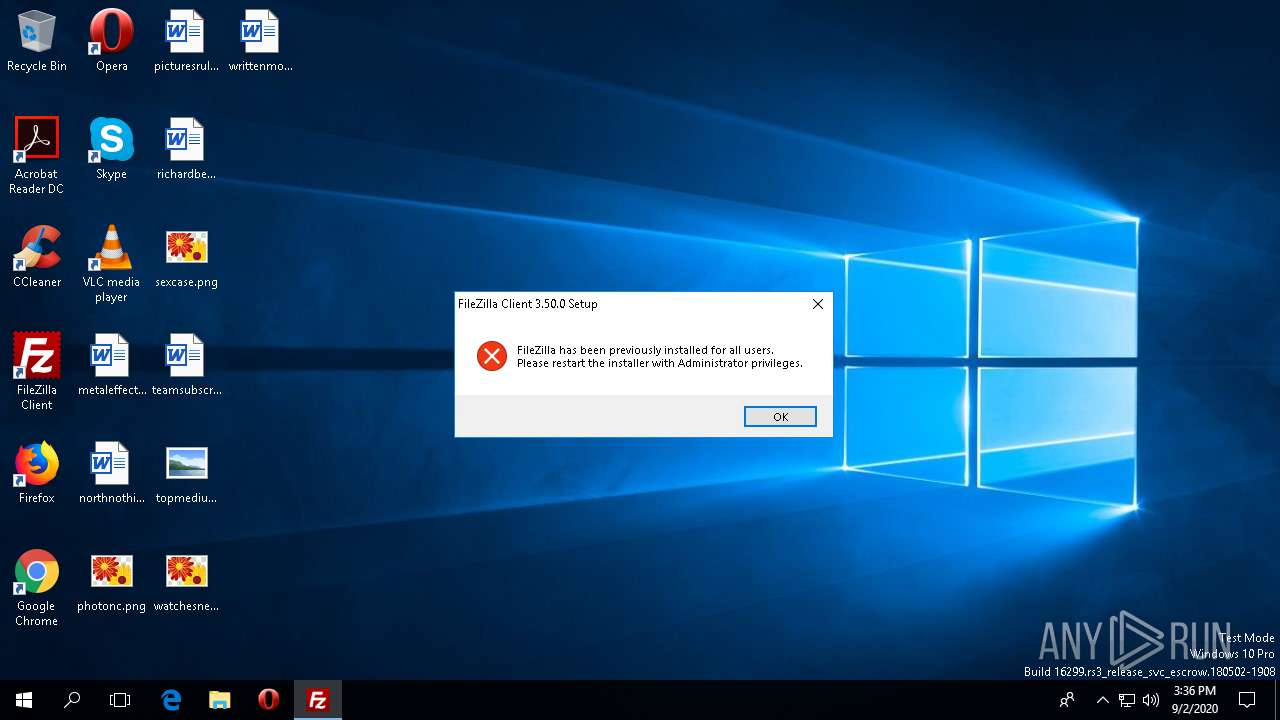Select the Acrobat Reader DC shortcut
This screenshot has width=1280, height=720.
37,156
